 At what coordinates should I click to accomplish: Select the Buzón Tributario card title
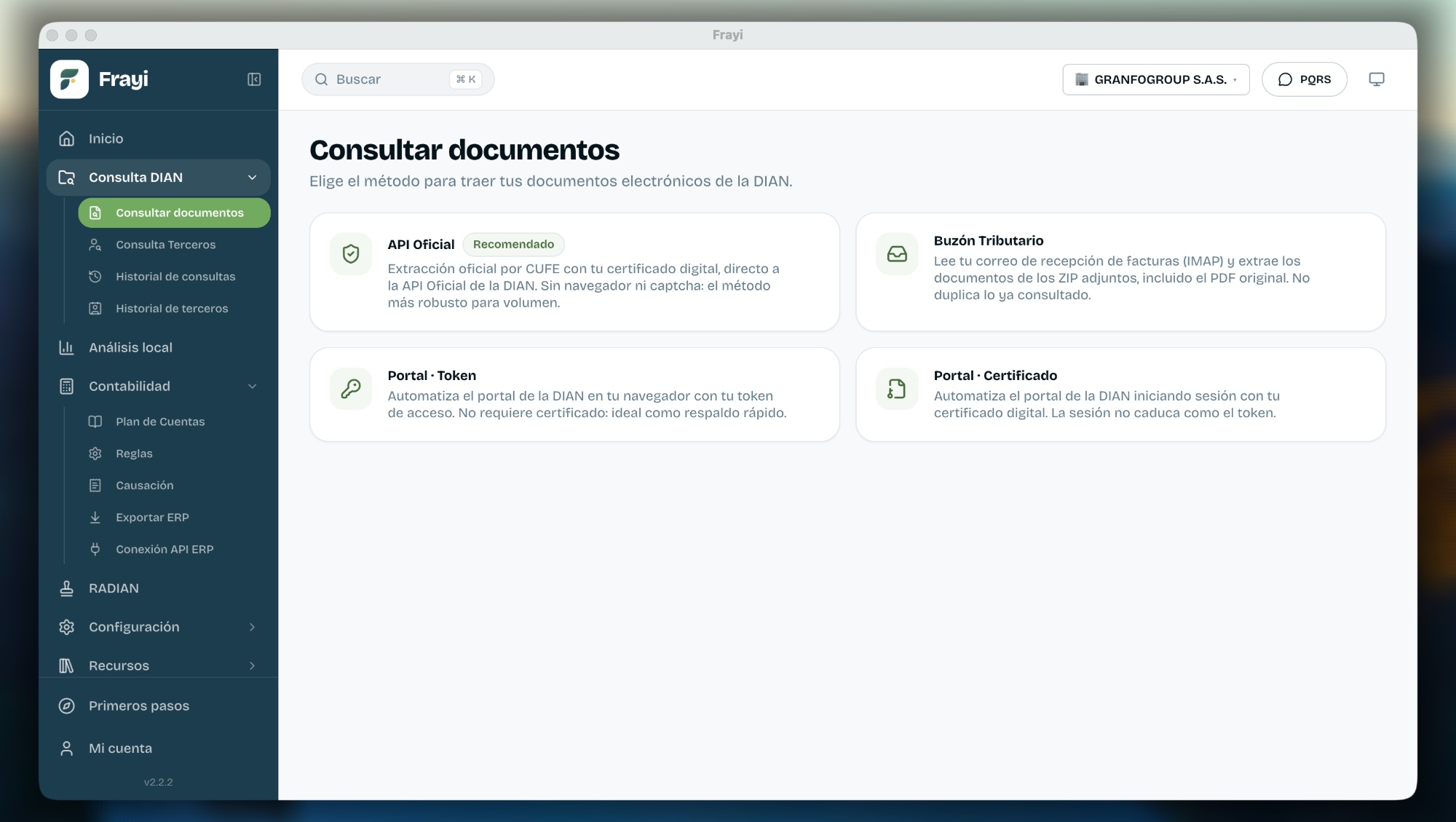pos(988,240)
